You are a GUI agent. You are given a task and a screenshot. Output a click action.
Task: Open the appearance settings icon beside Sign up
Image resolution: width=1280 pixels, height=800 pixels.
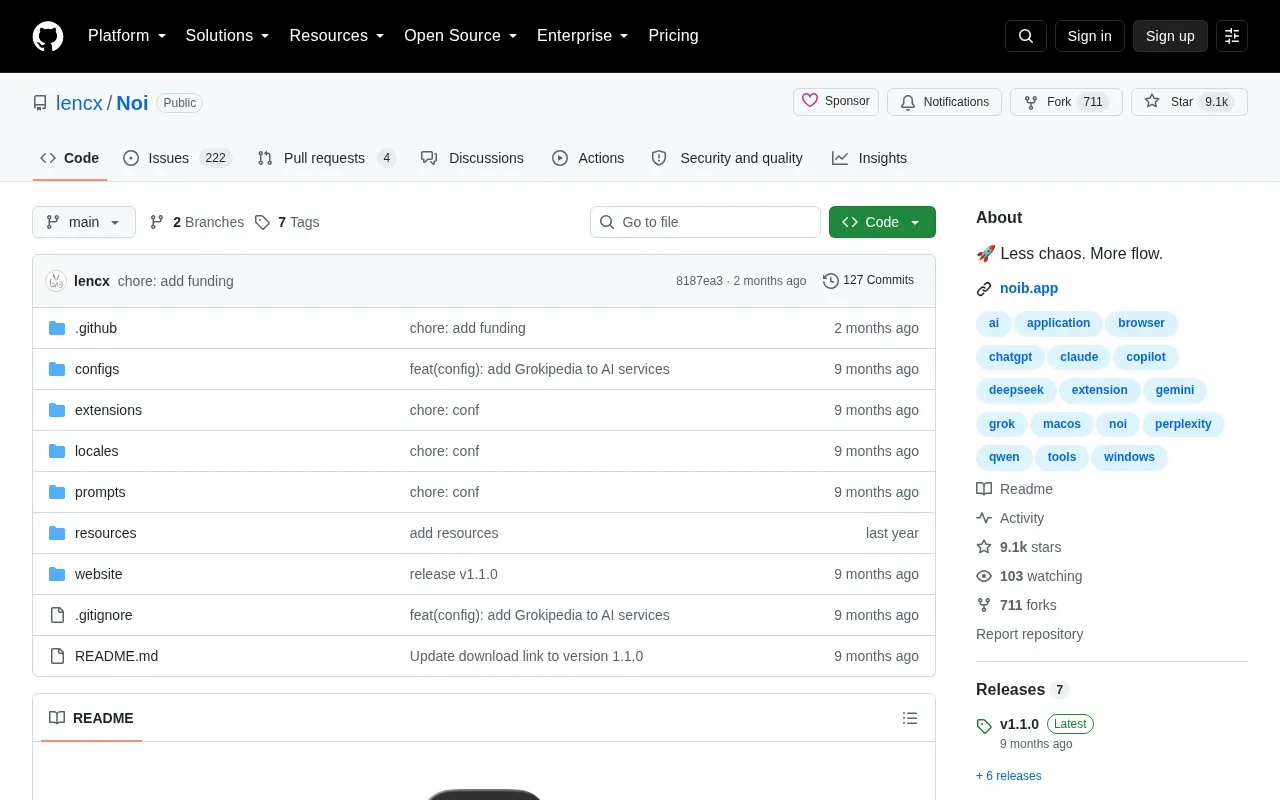[x=1232, y=36]
